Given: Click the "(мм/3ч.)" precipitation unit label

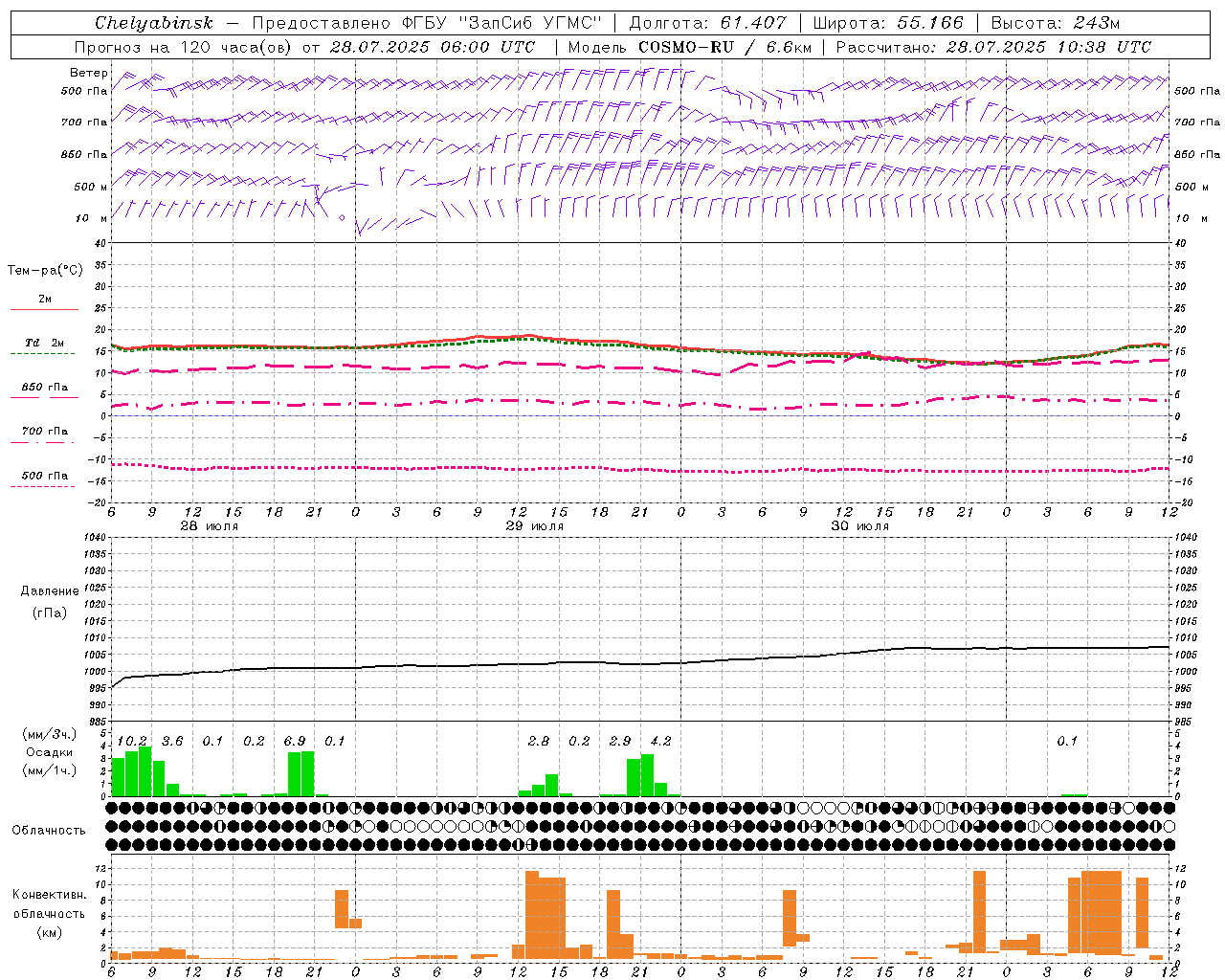Looking at the screenshot, I should click(x=50, y=735).
